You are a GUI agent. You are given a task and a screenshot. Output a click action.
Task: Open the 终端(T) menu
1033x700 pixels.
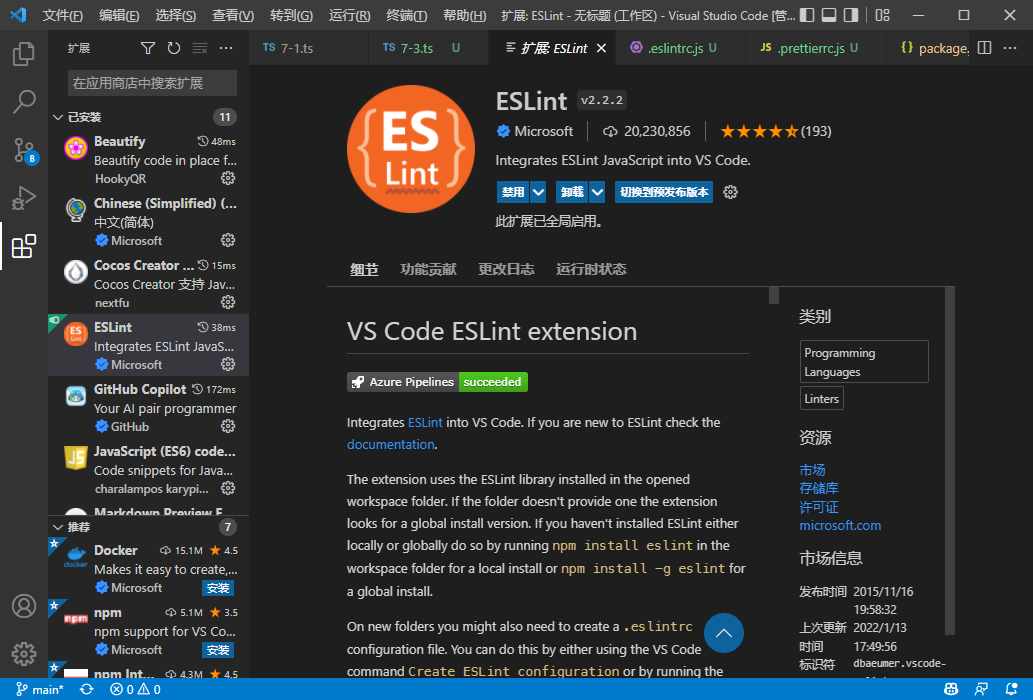406,15
